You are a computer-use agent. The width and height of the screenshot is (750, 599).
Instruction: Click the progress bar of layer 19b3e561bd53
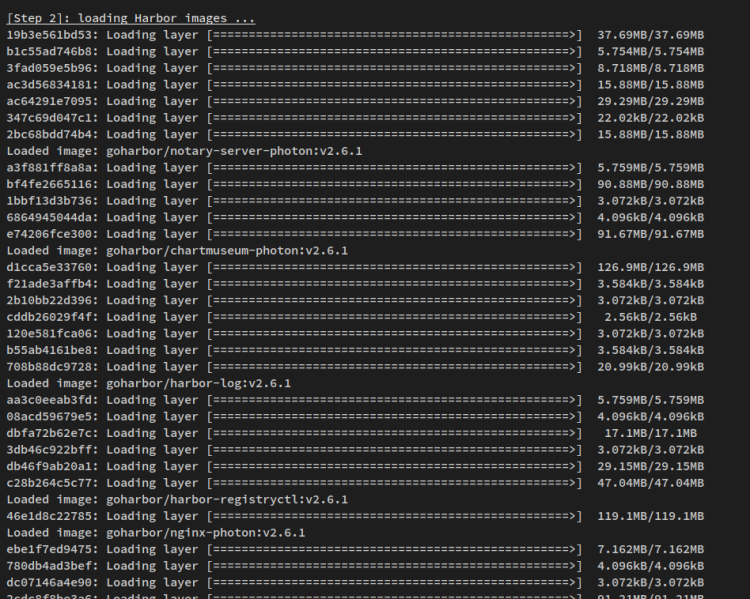pos(395,35)
